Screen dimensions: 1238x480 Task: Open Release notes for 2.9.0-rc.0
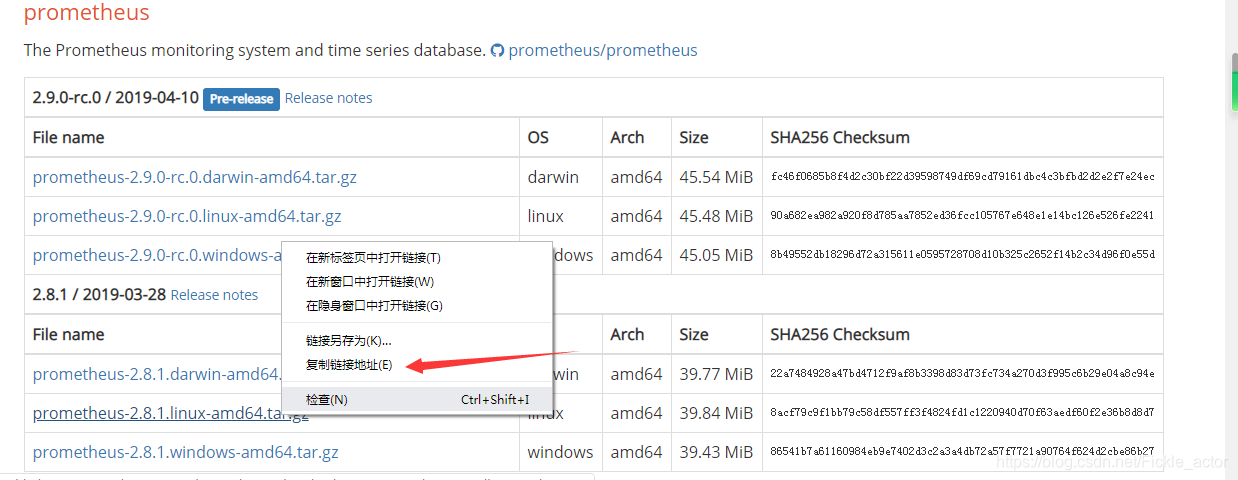coord(328,98)
